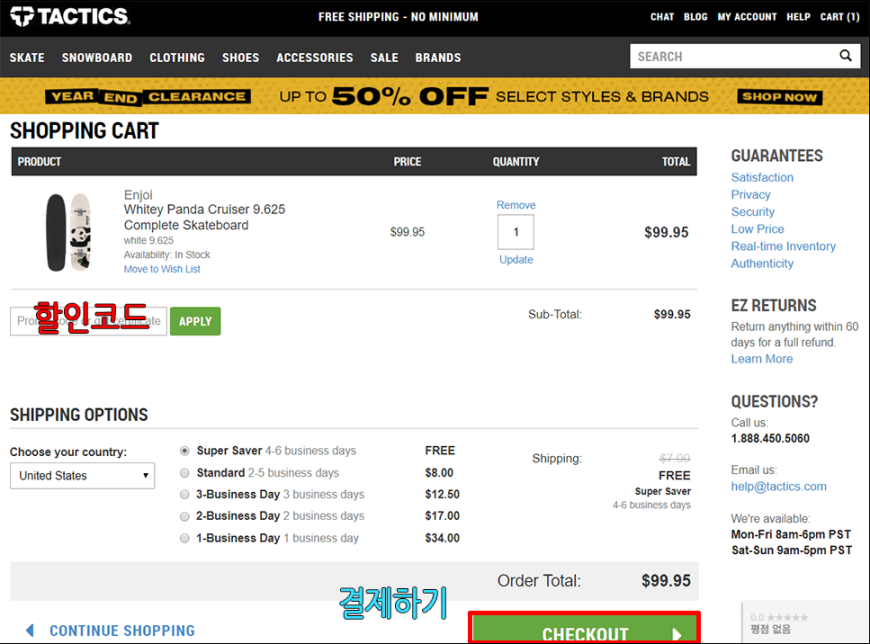Click the Sub-Total $99.95 value

click(672, 315)
